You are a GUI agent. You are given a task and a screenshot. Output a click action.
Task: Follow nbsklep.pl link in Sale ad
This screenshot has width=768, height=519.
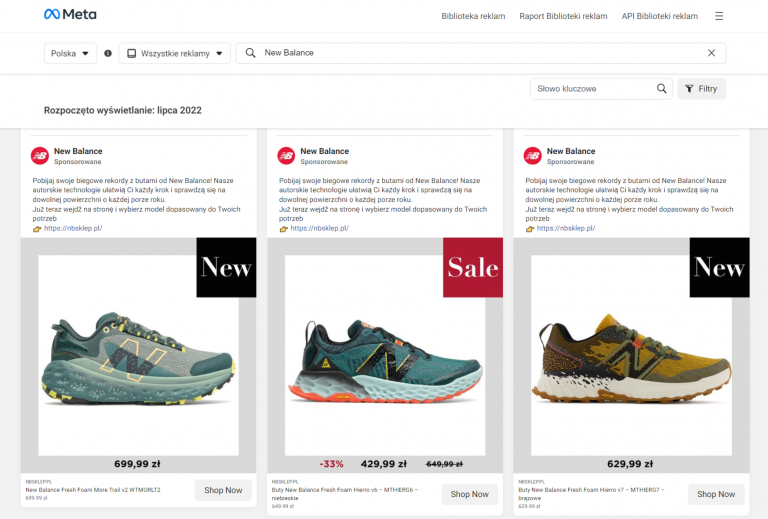pyautogui.click(x=319, y=228)
